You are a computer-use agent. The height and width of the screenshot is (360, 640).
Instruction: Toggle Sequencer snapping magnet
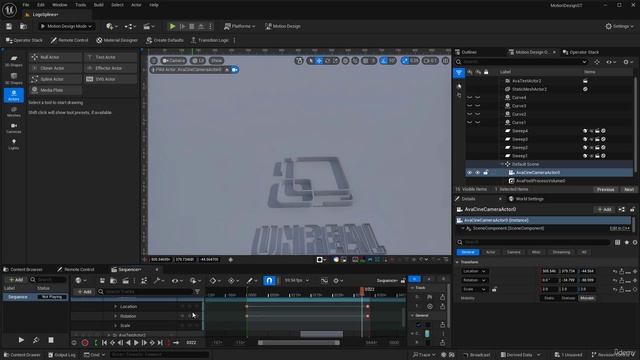pos(269,280)
